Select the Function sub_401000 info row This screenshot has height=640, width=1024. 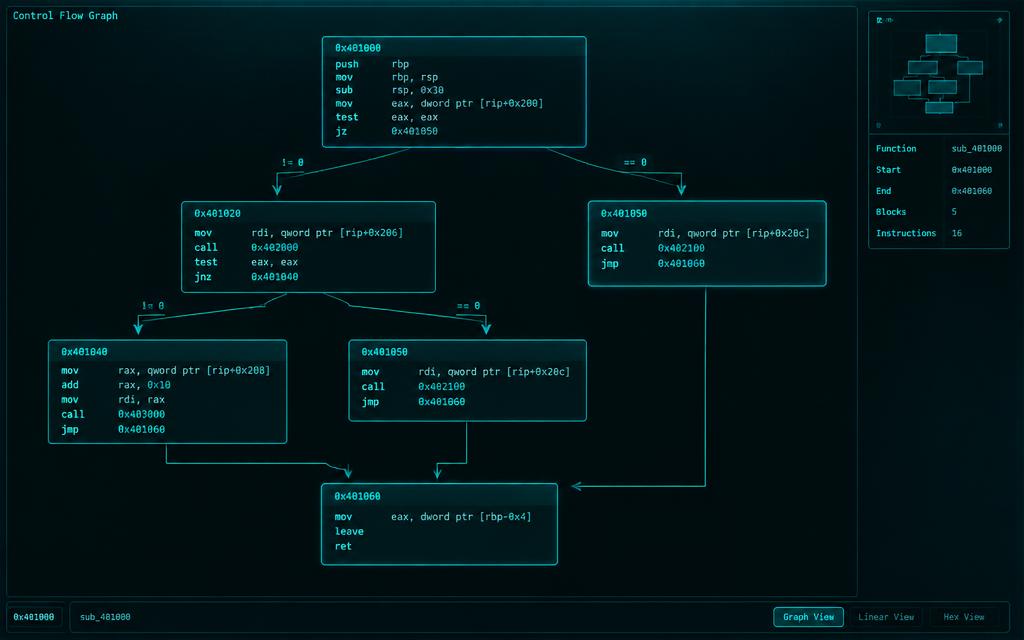938,148
